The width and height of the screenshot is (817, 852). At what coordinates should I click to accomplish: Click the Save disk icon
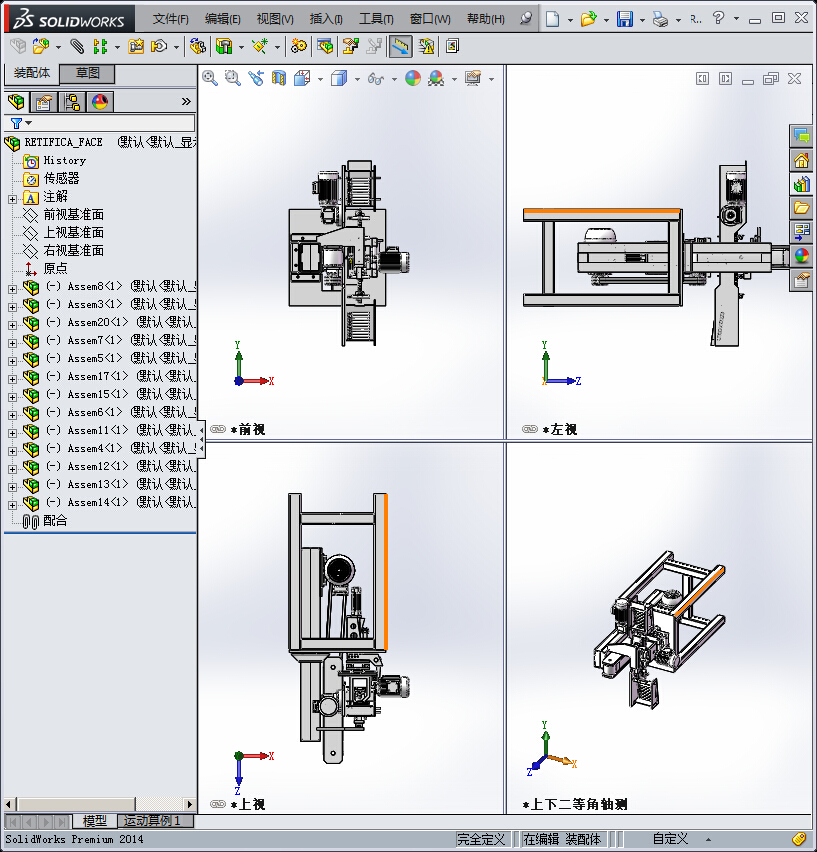pos(625,19)
